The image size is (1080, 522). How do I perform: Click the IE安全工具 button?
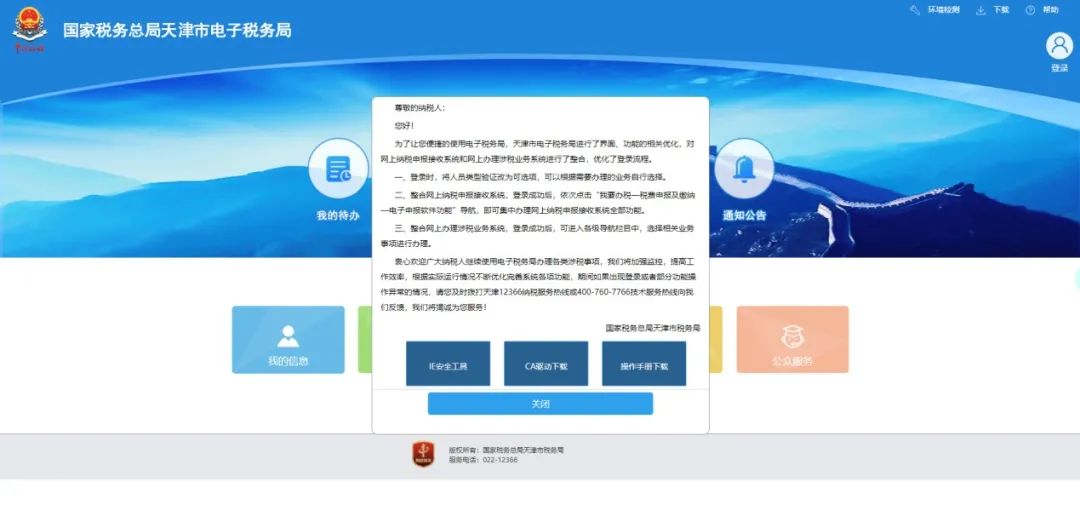tap(448, 364)
